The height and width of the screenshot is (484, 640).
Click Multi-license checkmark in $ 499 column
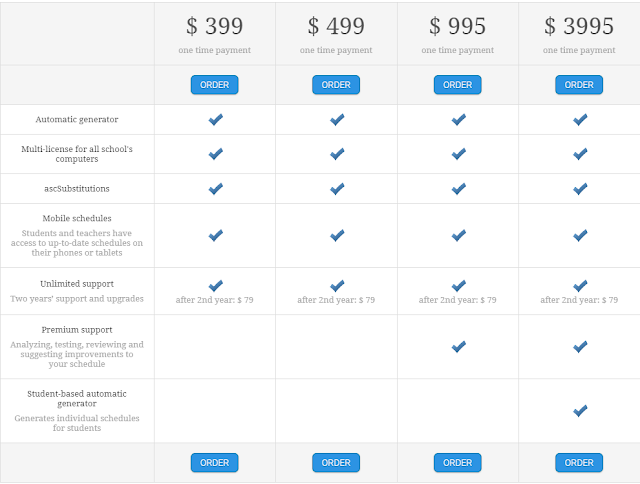click(x=337, y=154)
